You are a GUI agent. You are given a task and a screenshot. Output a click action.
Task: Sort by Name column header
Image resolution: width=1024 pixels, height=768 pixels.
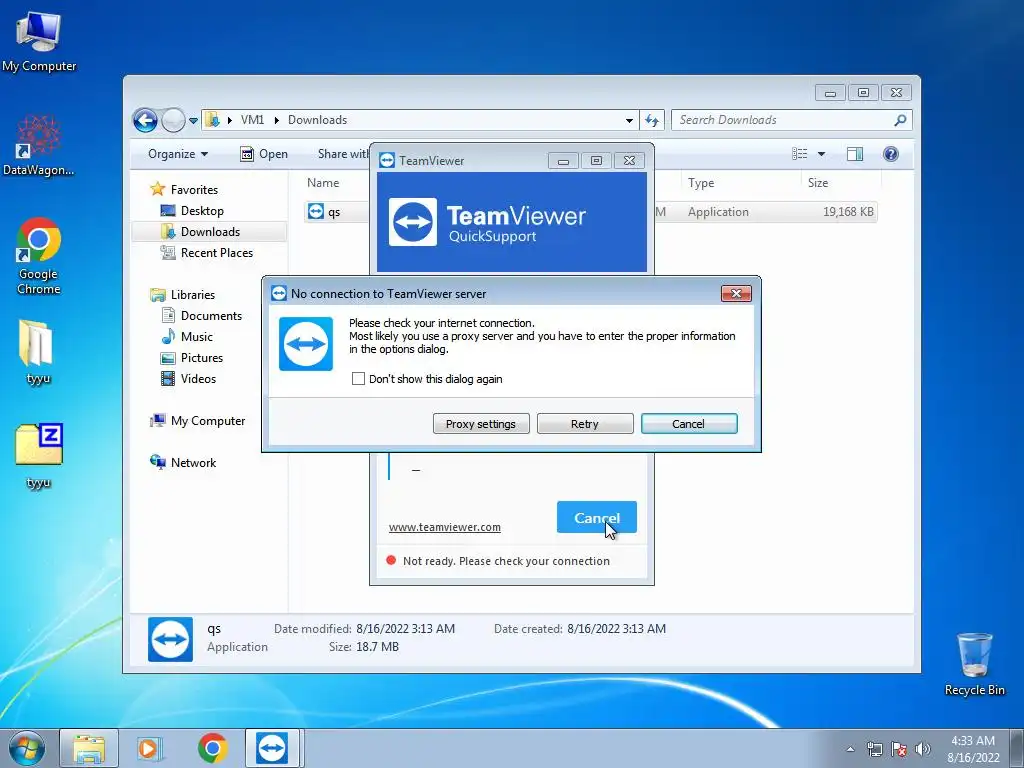[x=323, y=184]
